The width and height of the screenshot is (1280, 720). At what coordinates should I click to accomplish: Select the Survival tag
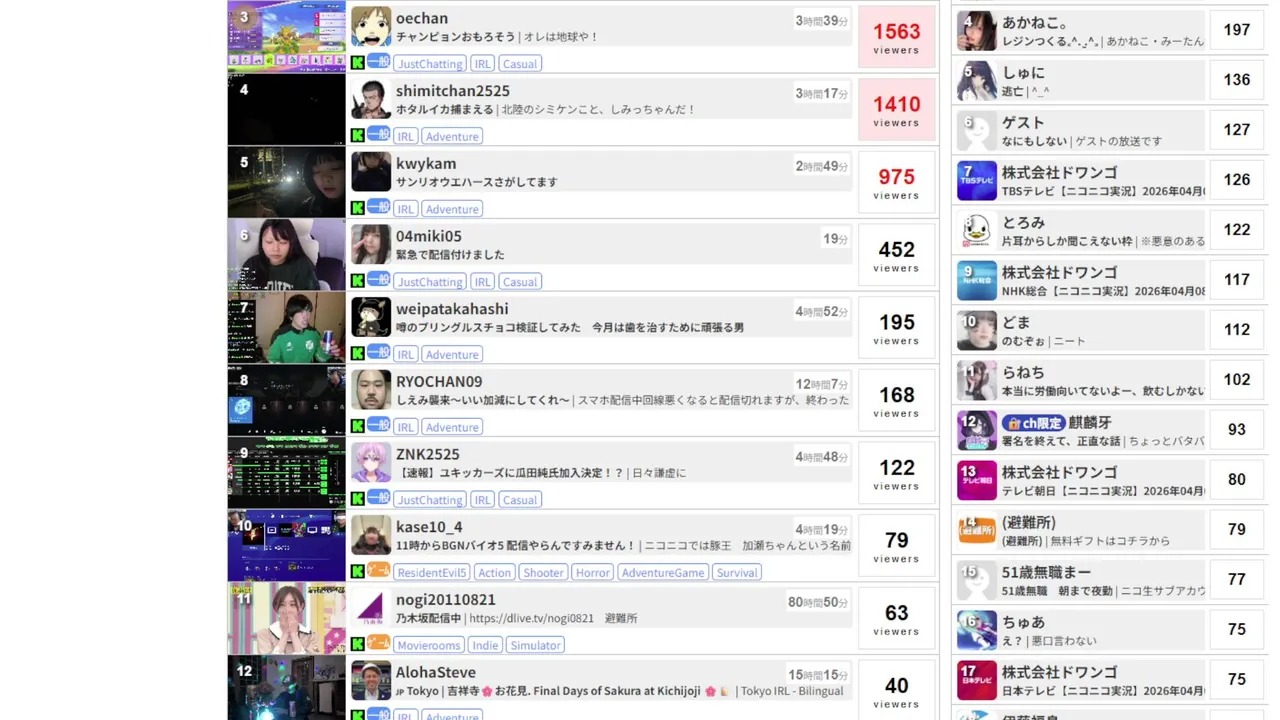tap(737, 573)
